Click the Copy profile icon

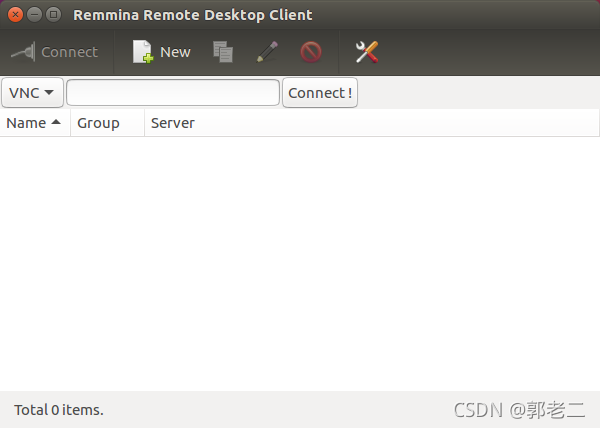pyautogui.click(x=223, y=52)
